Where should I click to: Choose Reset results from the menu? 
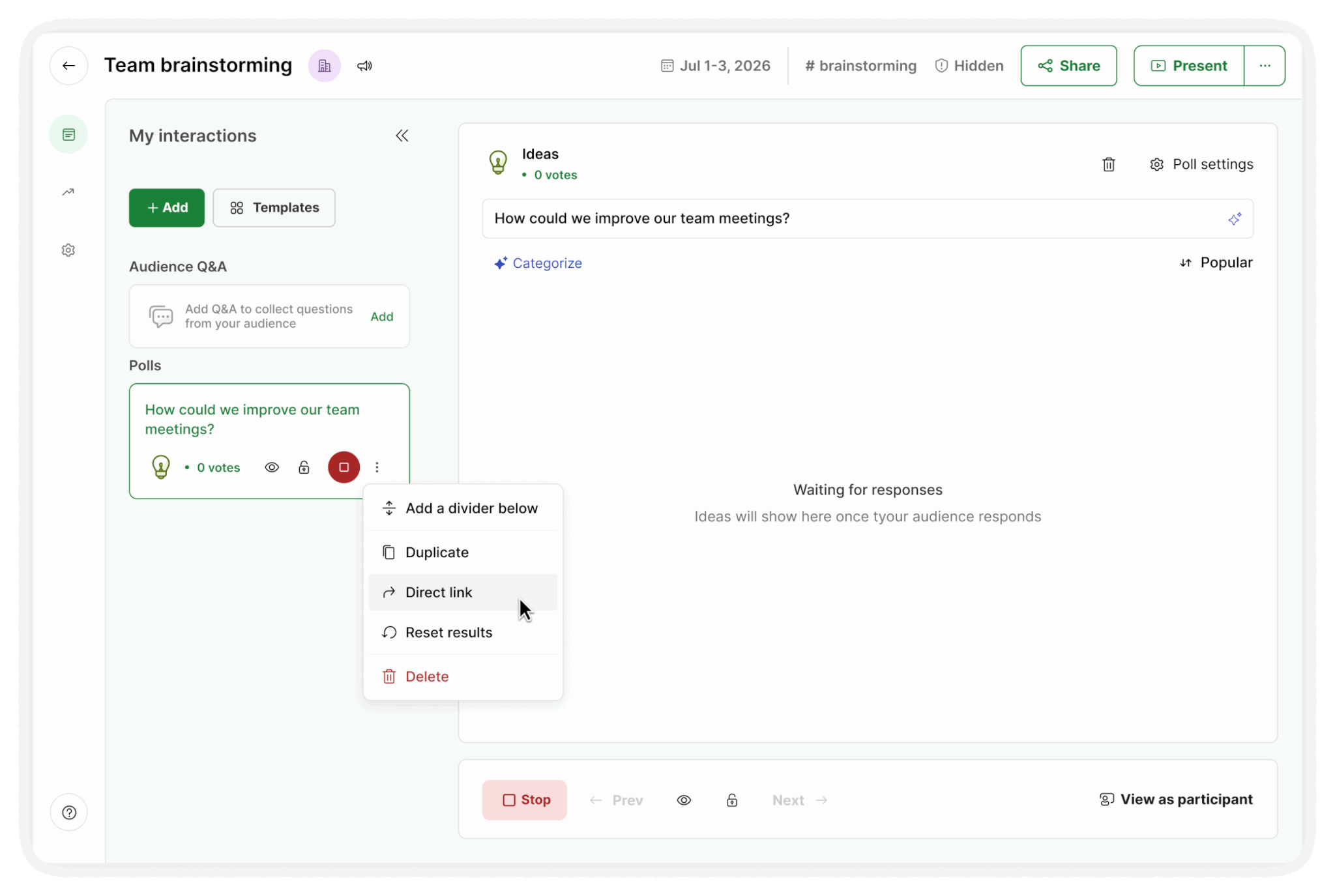463,633
